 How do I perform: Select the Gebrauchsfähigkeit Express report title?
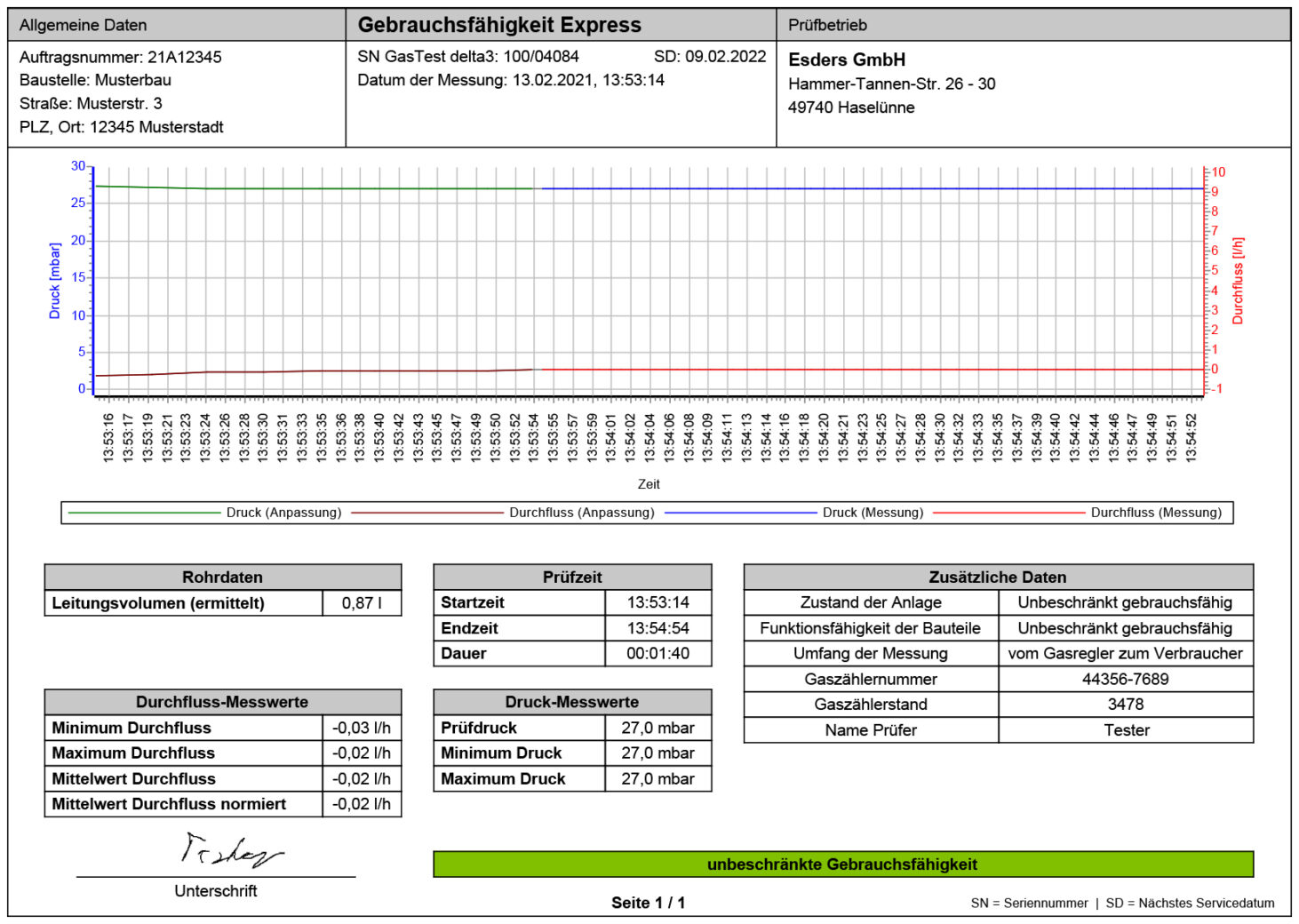[499, 25]
